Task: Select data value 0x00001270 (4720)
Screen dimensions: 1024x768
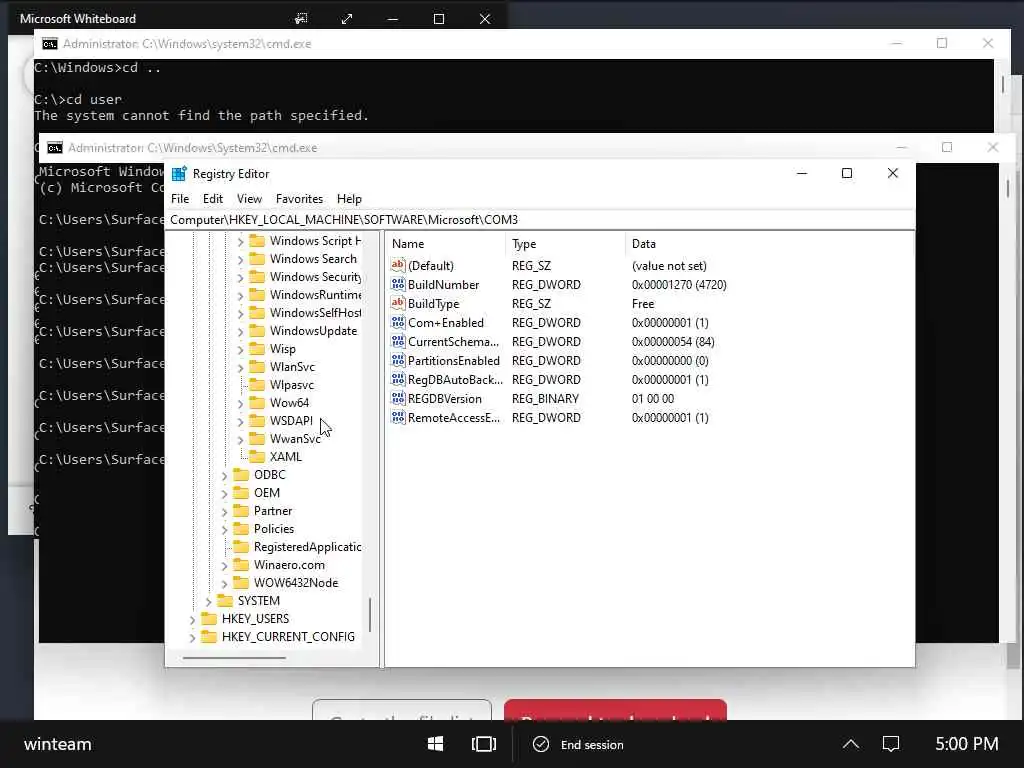Action: pos(679,285)
